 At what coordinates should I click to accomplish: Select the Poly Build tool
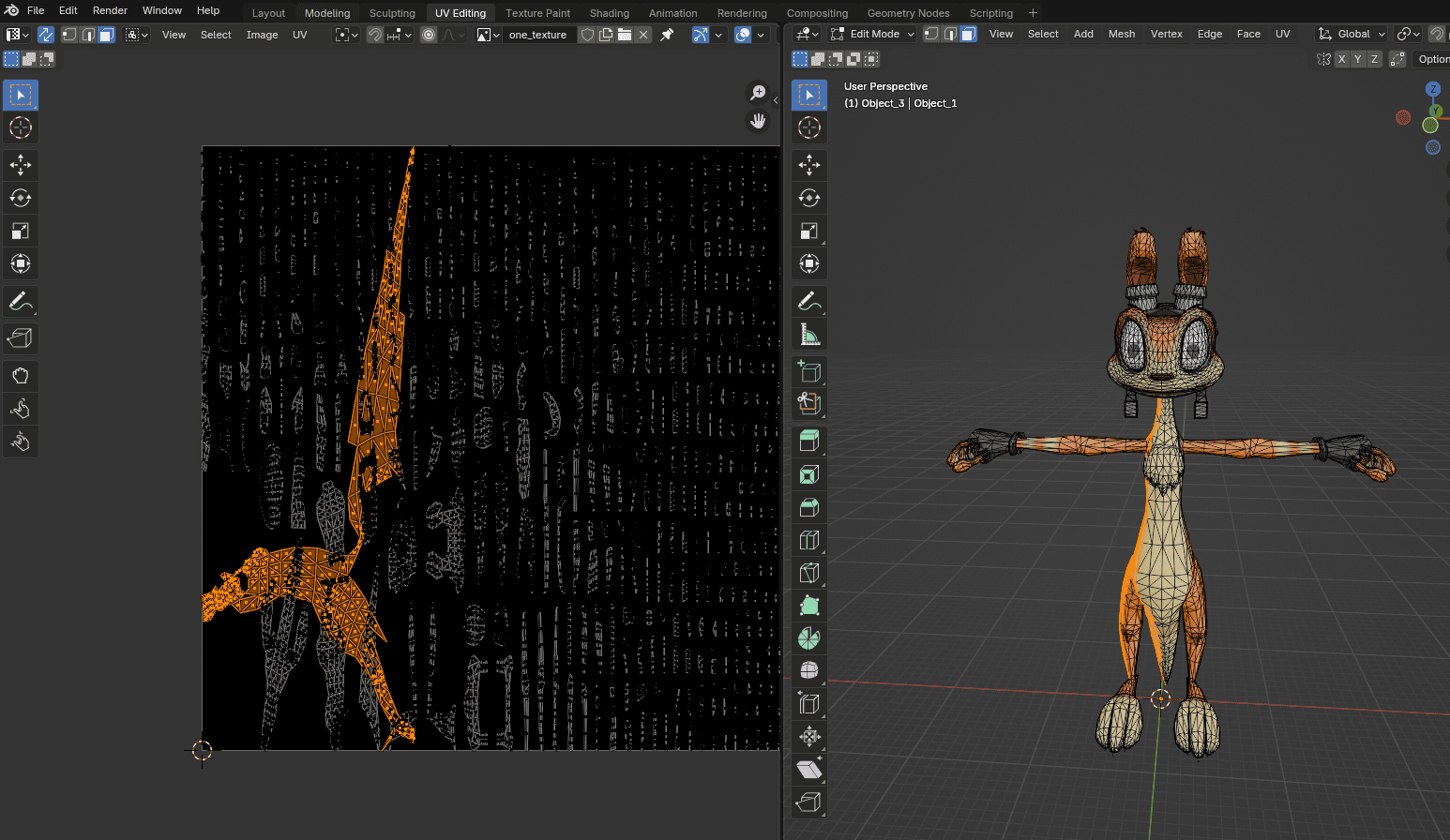(809, 606)
